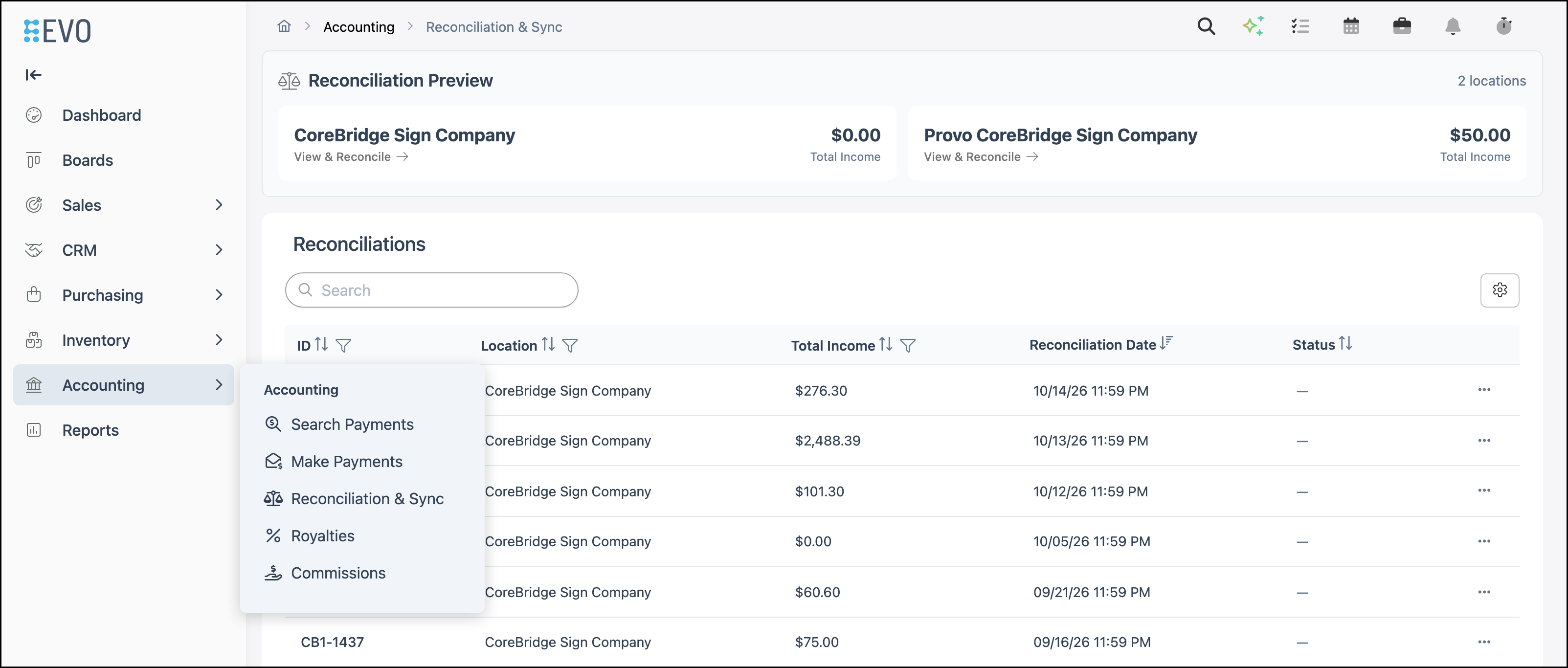1568x668 pixels.
Task: Click the EVO logo
Action: coord(57,31)
